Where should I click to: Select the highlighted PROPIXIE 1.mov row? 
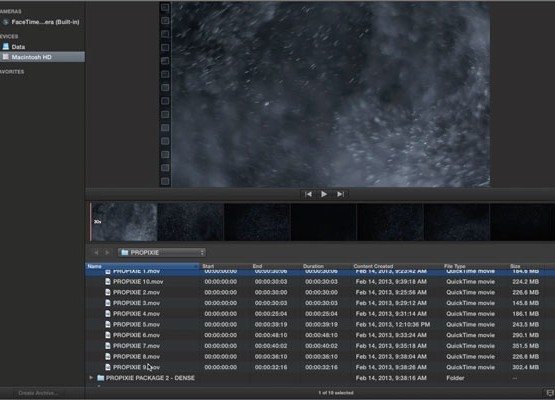click(320, 272)
